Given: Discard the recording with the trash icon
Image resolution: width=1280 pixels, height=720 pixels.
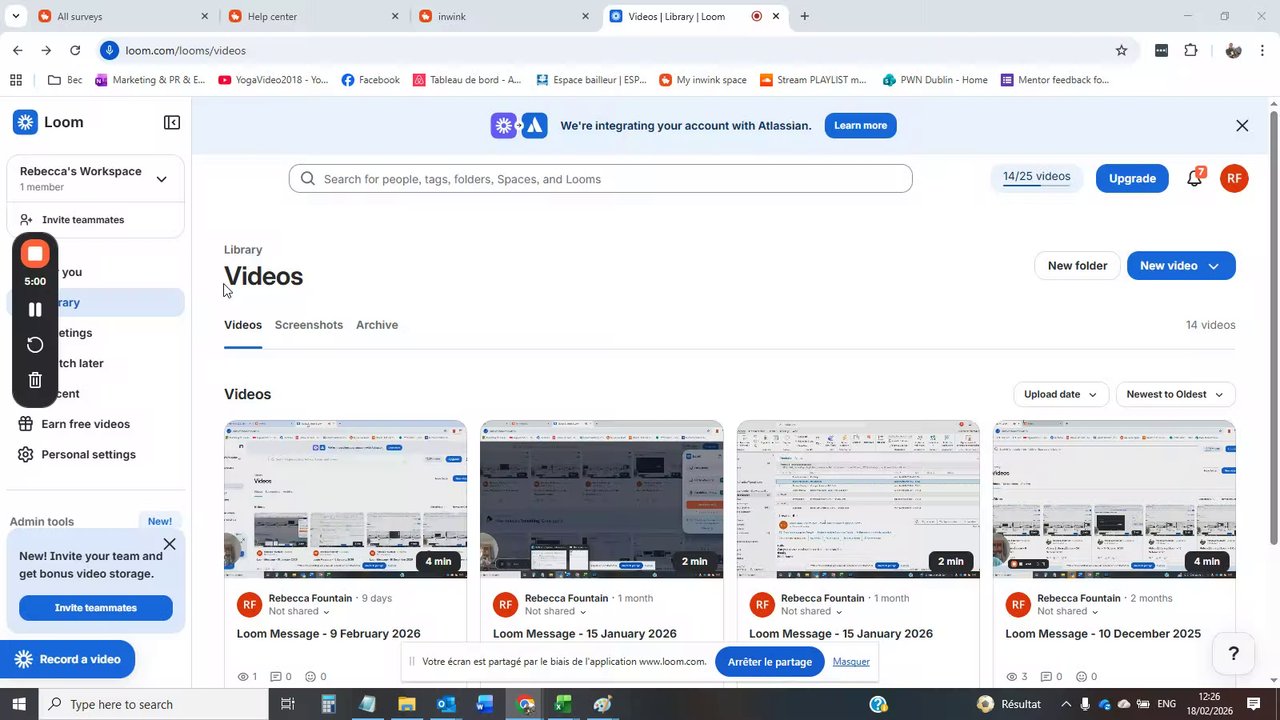Looking at the screenshot, I should (35, 380).
